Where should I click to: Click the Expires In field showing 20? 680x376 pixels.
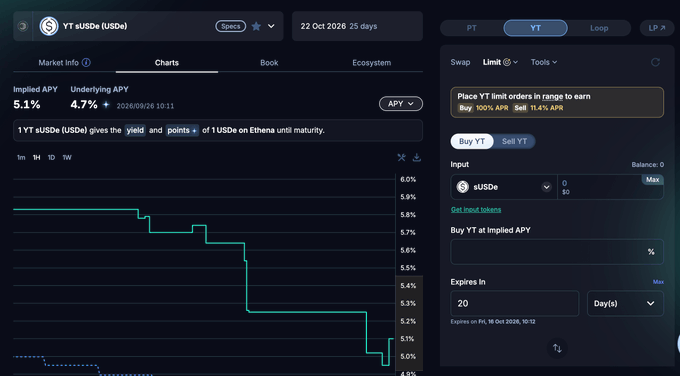[x=515, y=304]
